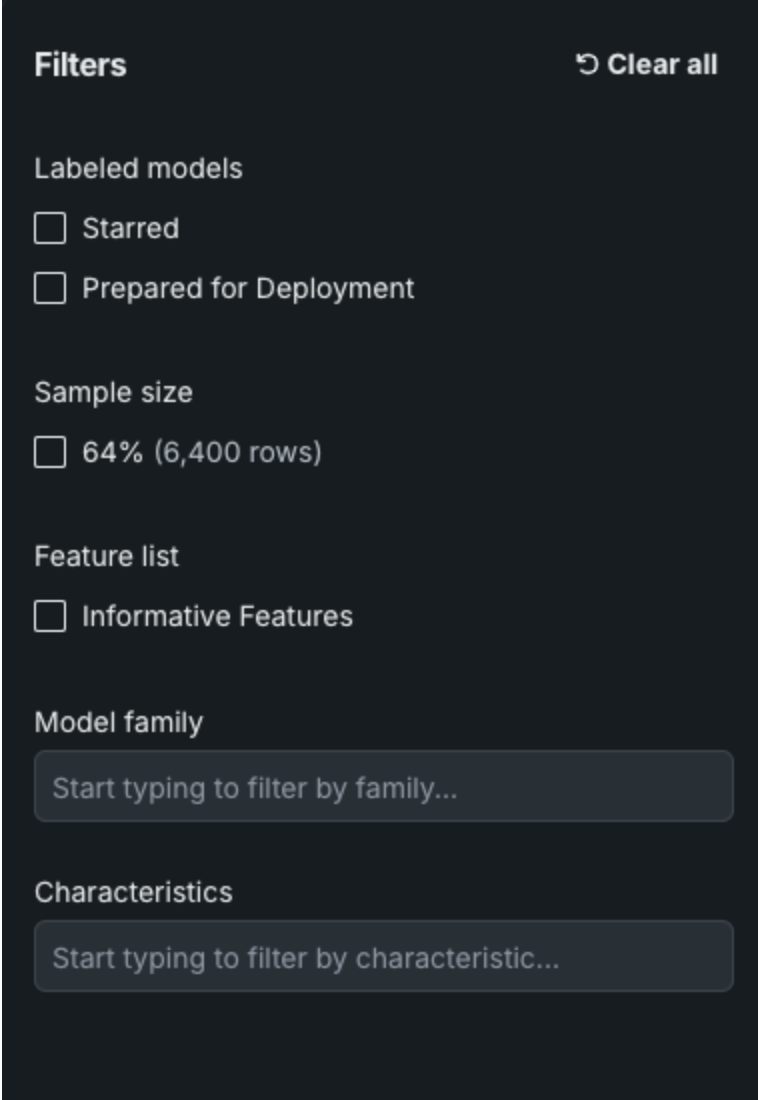
Task: Click the Labeled models section heading
Action: coord(138,168)
